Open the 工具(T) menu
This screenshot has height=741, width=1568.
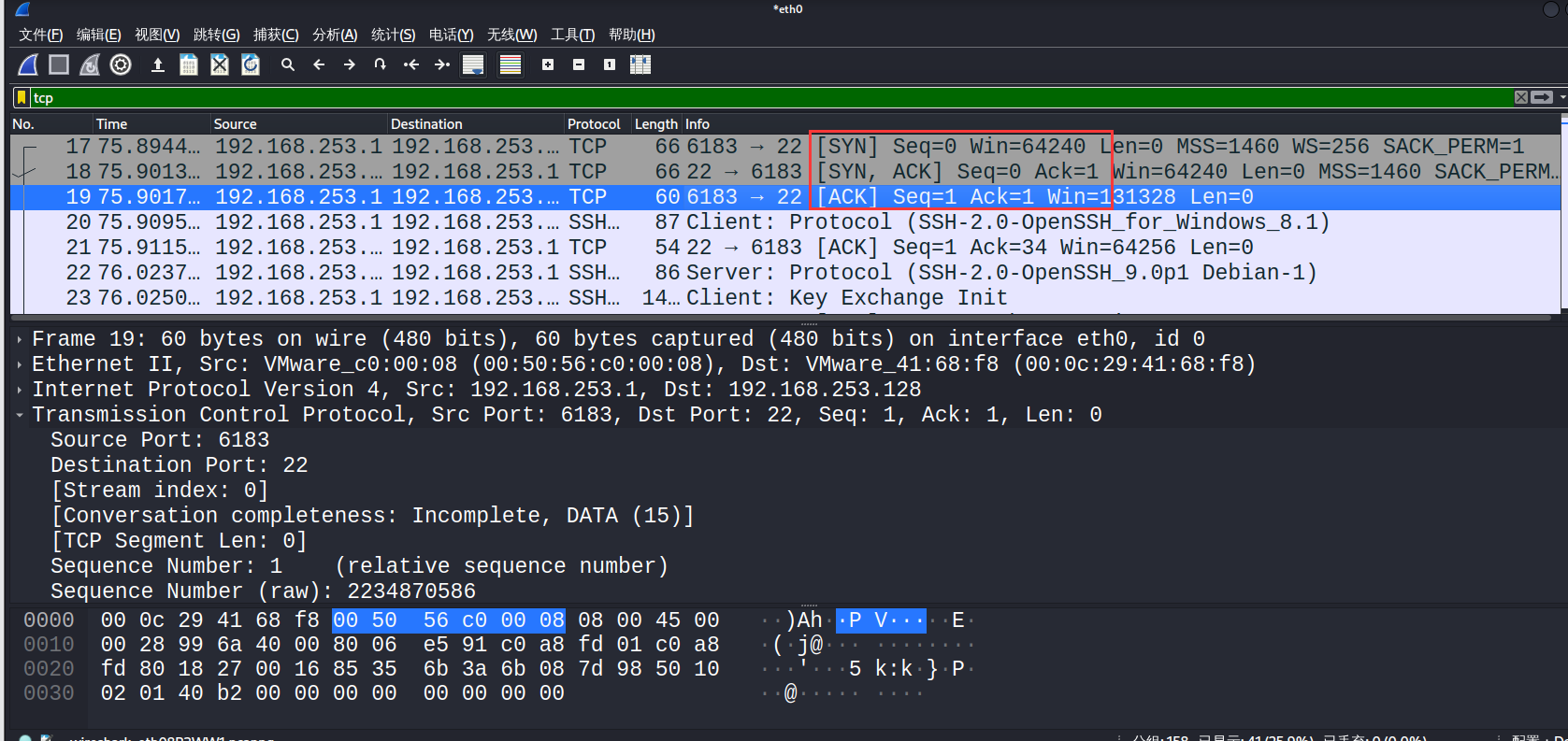click(573, 35)
